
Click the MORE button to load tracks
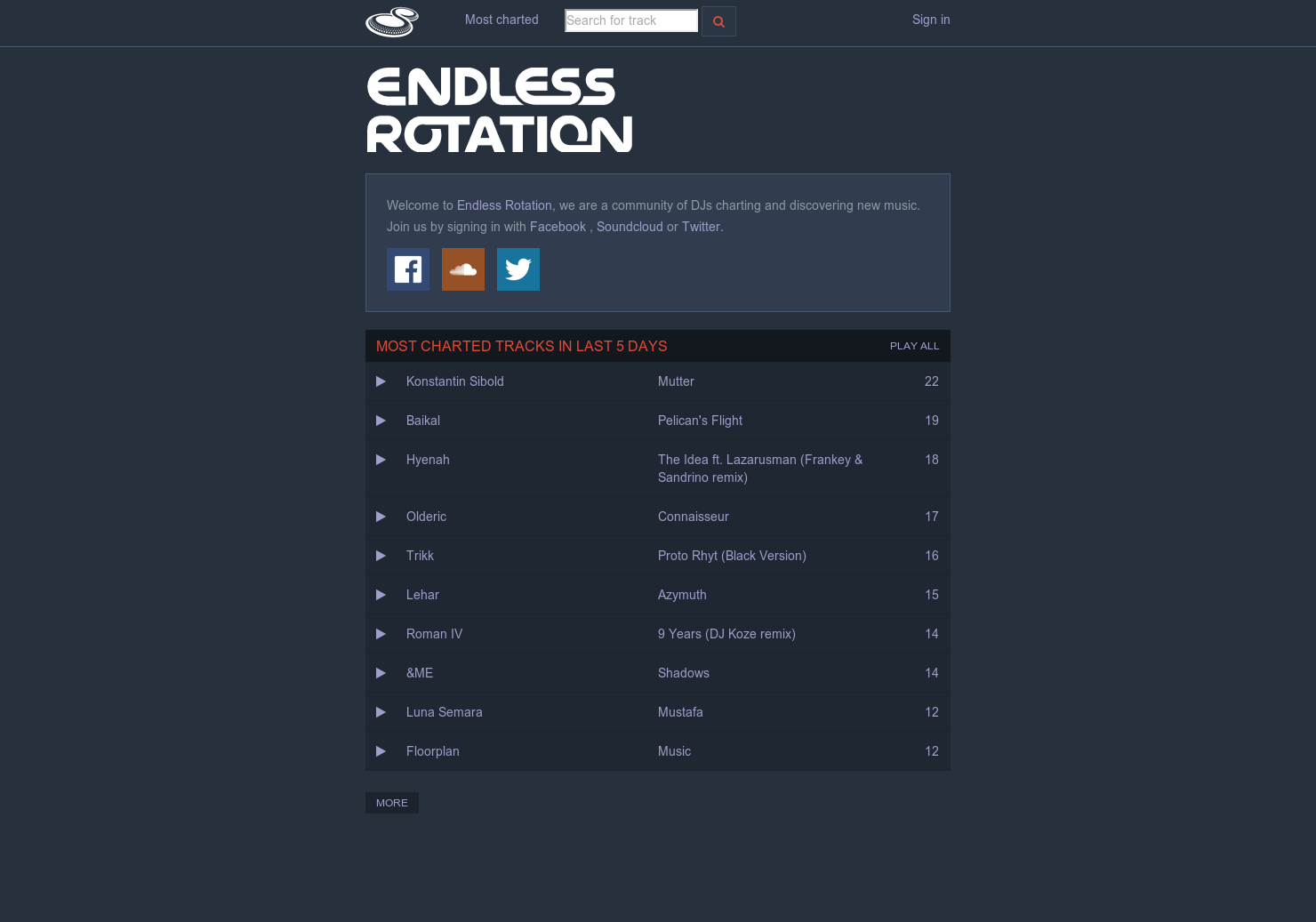click(391, 802)
